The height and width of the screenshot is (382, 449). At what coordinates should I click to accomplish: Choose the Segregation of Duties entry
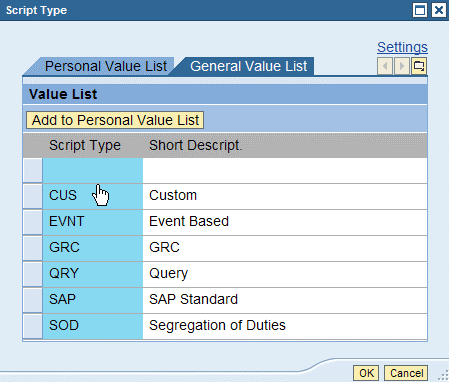coord(217,325)
